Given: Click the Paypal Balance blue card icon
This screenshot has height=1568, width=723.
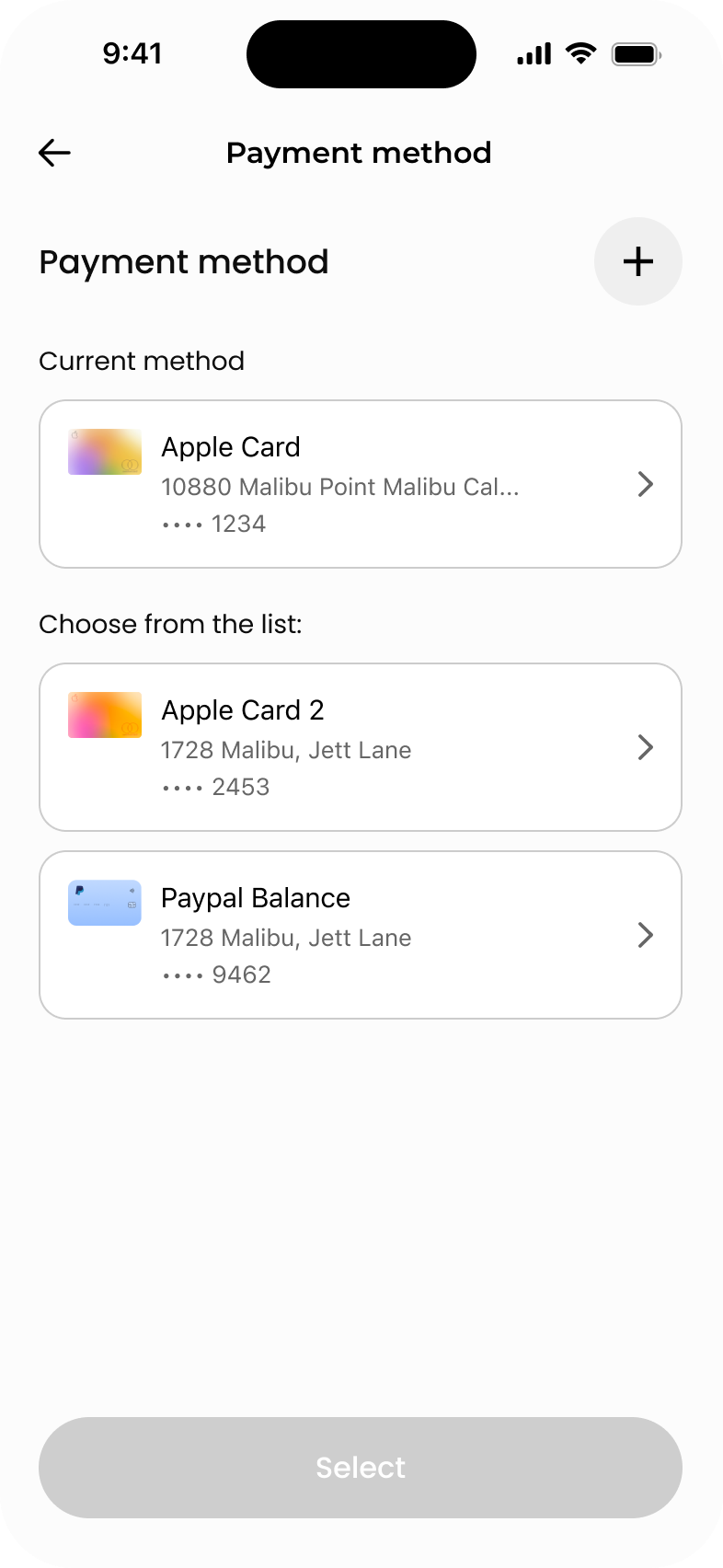Looking at the screenshot, I should pyautogui.click(x=105, y=903).
